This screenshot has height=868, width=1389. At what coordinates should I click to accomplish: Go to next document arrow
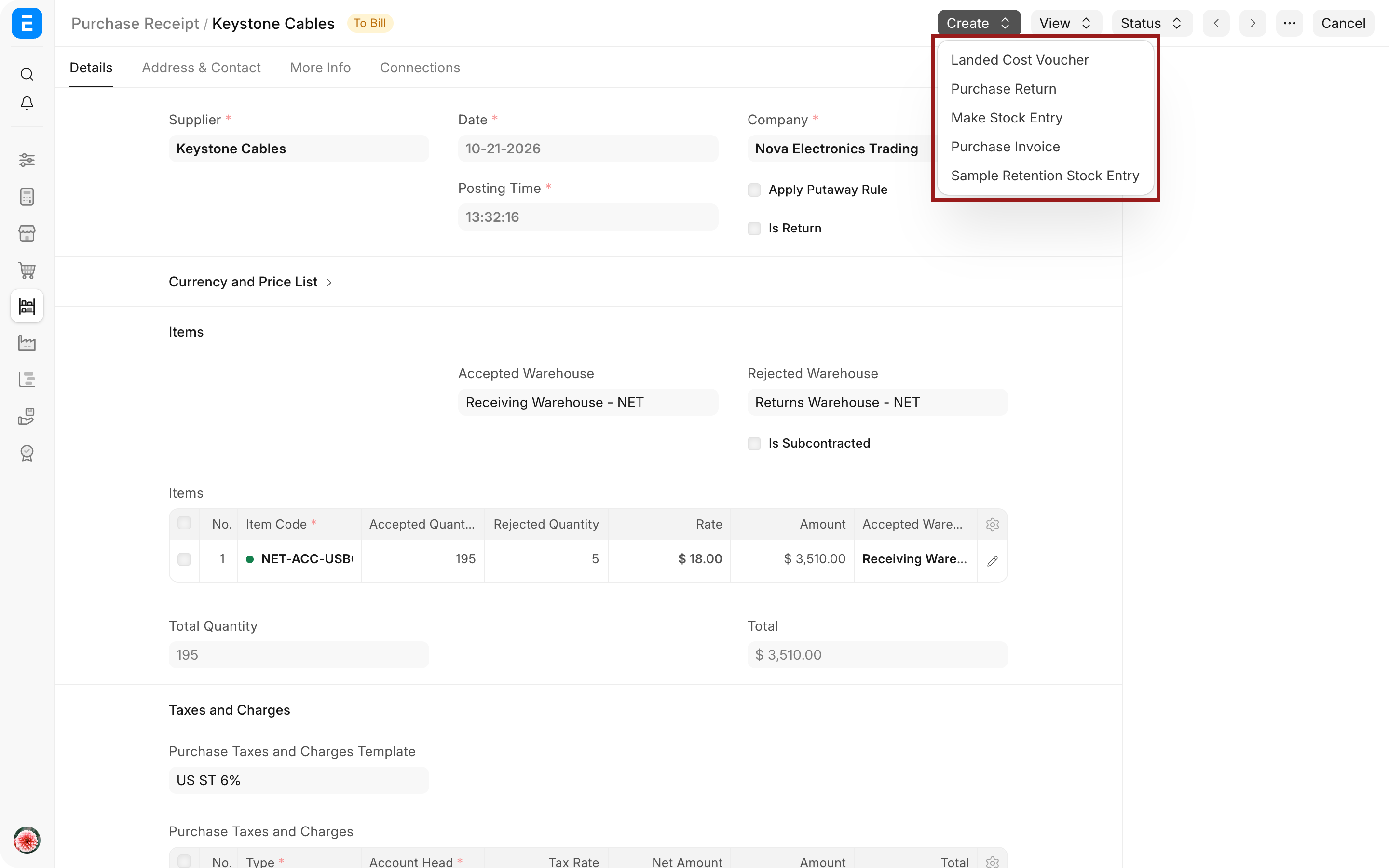1253,24
